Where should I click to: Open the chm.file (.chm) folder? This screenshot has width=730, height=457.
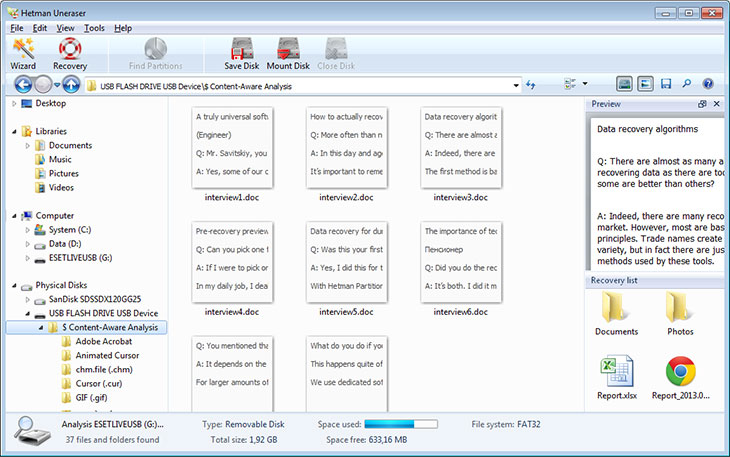pos(104,370)
